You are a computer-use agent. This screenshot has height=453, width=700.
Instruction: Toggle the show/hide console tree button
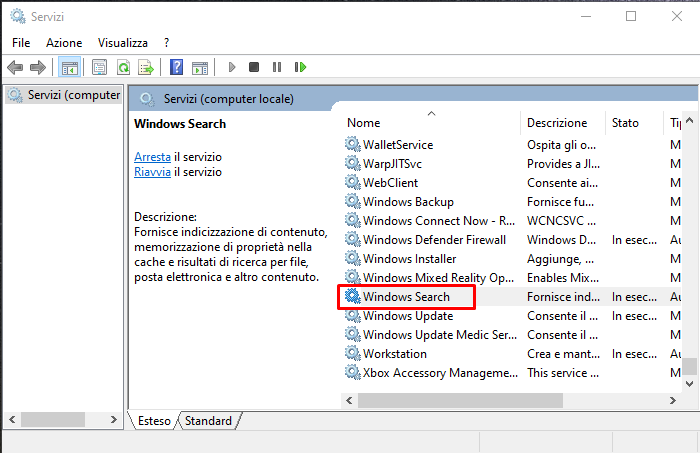(70, 67)
